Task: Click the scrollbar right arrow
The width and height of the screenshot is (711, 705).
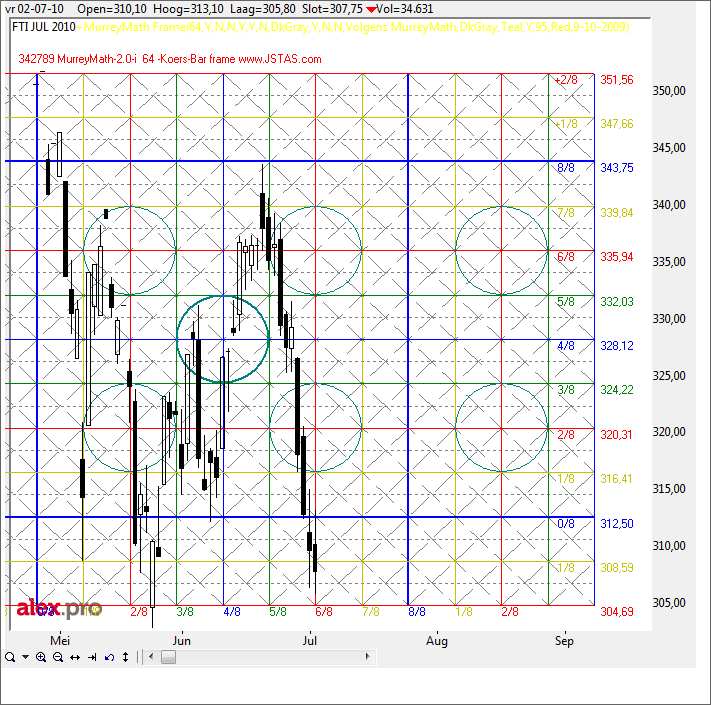Action: [x=367, y=657]
